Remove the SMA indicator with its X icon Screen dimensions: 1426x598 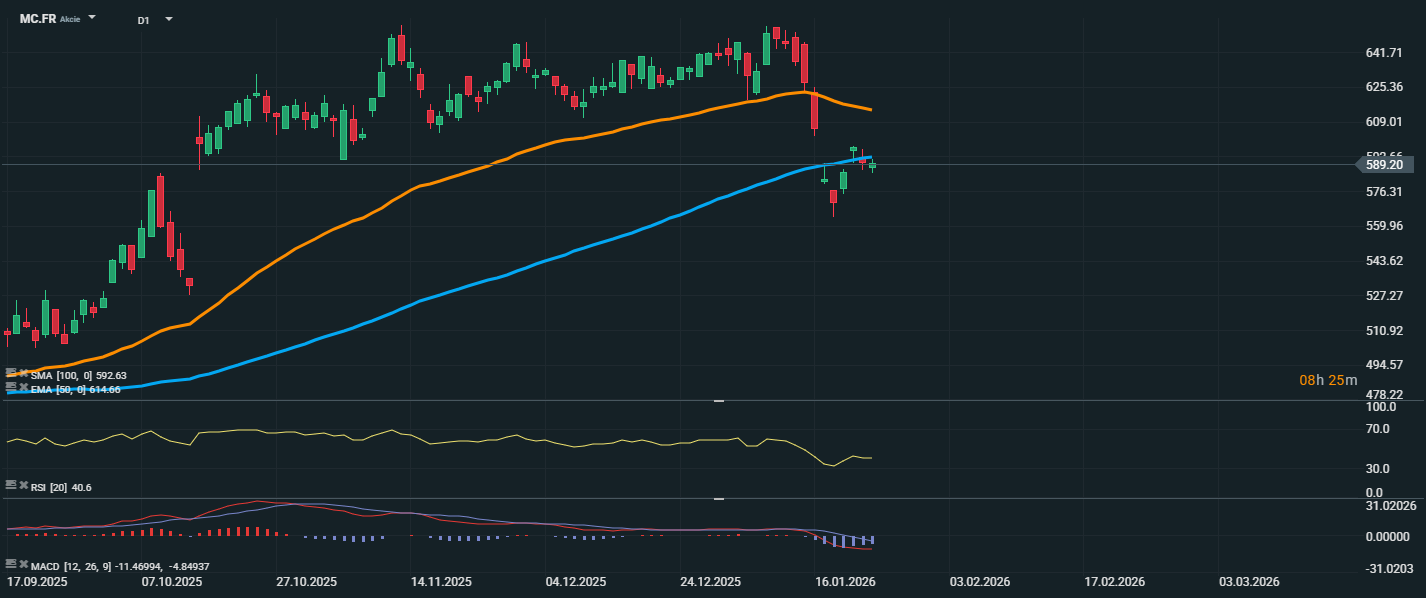coord(22,375)
